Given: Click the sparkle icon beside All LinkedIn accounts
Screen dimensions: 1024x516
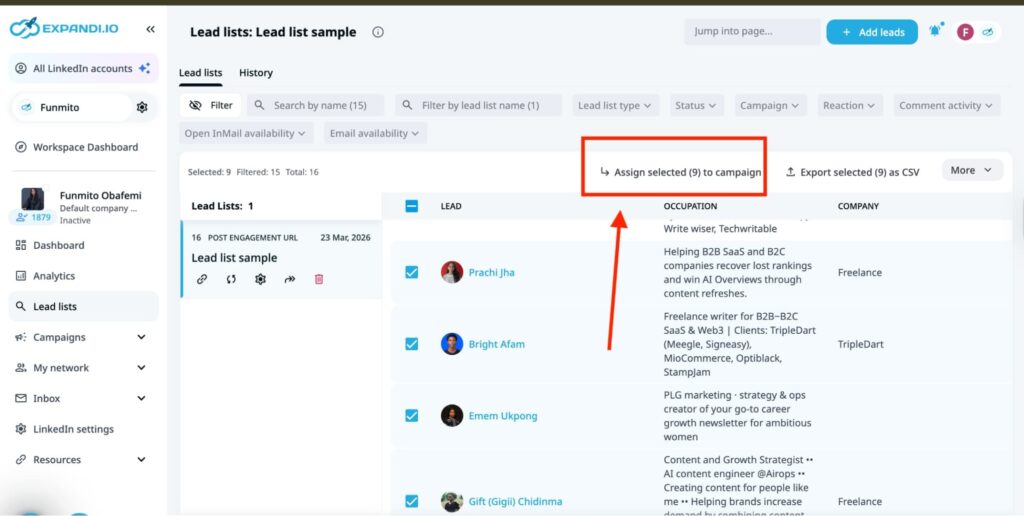Looking at the screenshot, I should [x=144, y=68].
